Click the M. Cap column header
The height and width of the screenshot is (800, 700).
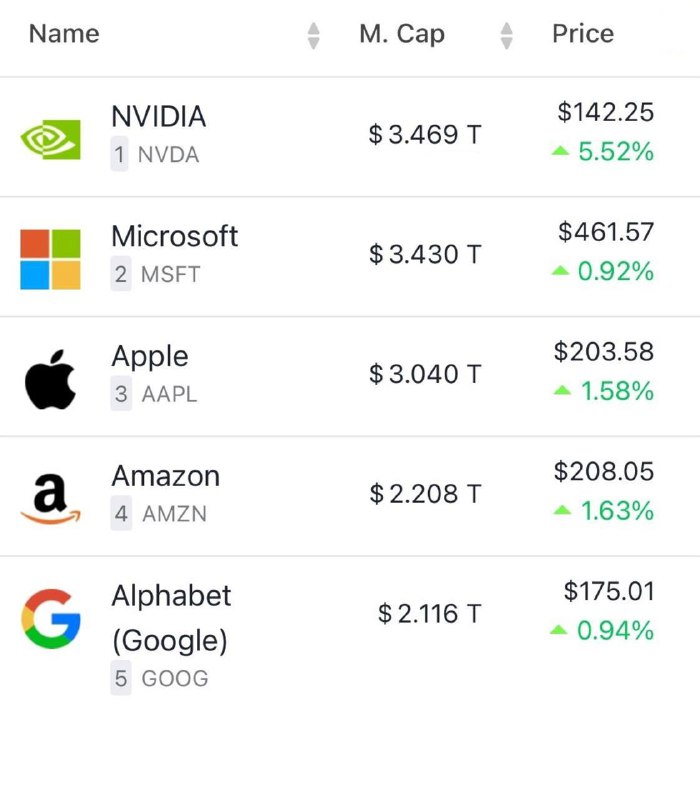pyautogui.click(x=402, y=34)
